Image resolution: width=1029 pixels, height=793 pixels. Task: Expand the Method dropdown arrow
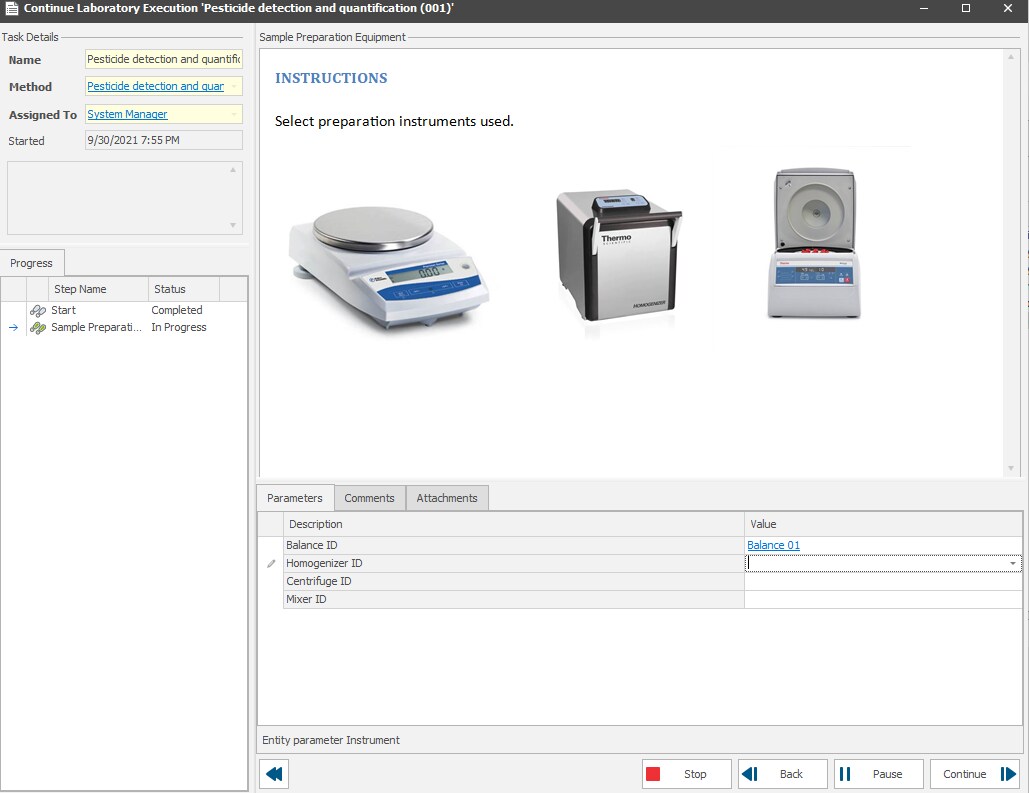pyautogui.click(x=235, y=87)
